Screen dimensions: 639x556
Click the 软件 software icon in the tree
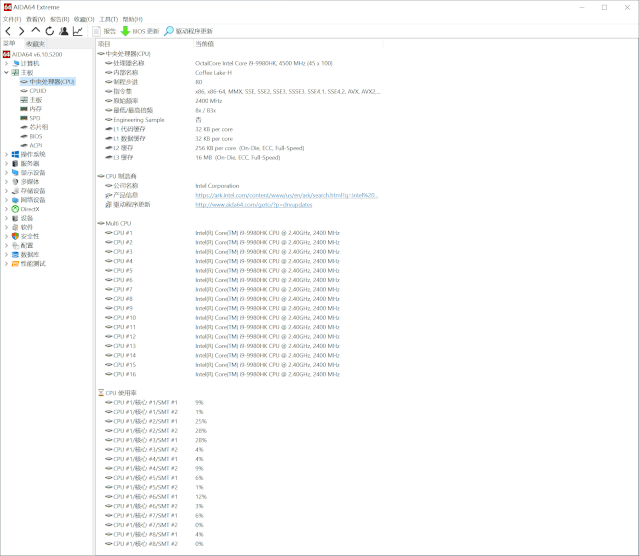pos(15,227)
